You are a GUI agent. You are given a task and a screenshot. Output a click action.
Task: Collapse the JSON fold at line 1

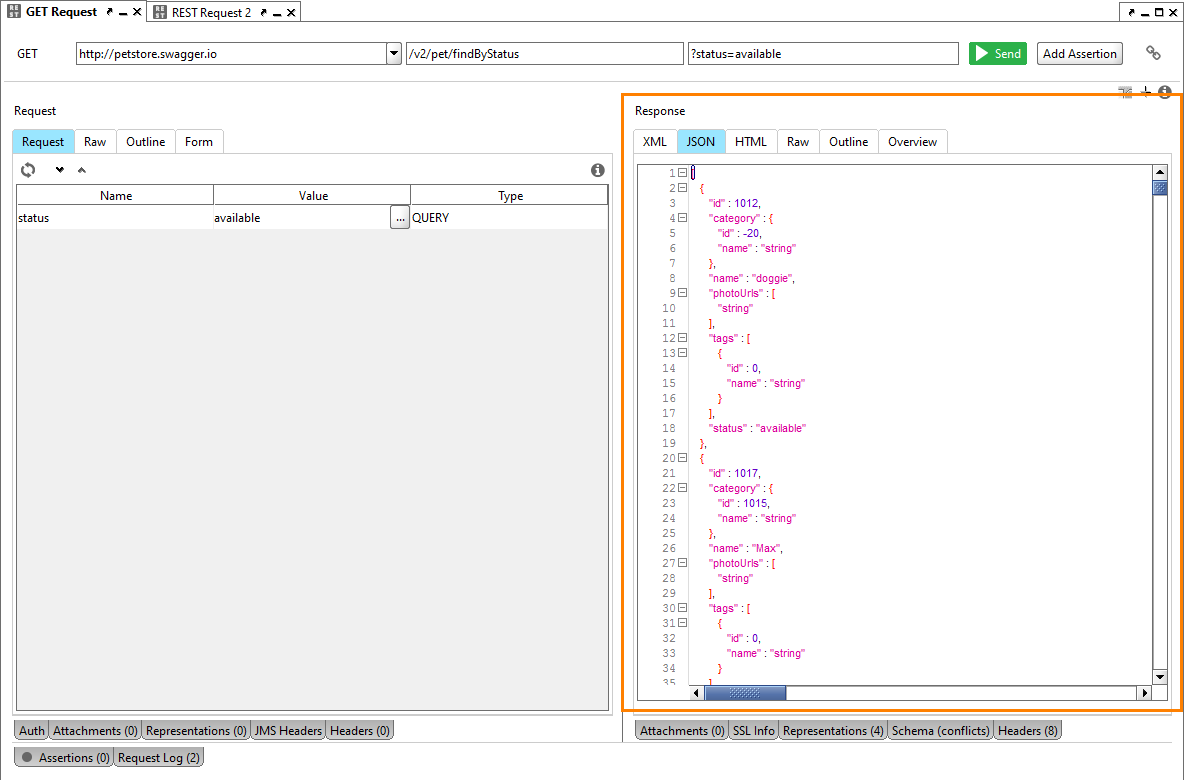[682, 173]
